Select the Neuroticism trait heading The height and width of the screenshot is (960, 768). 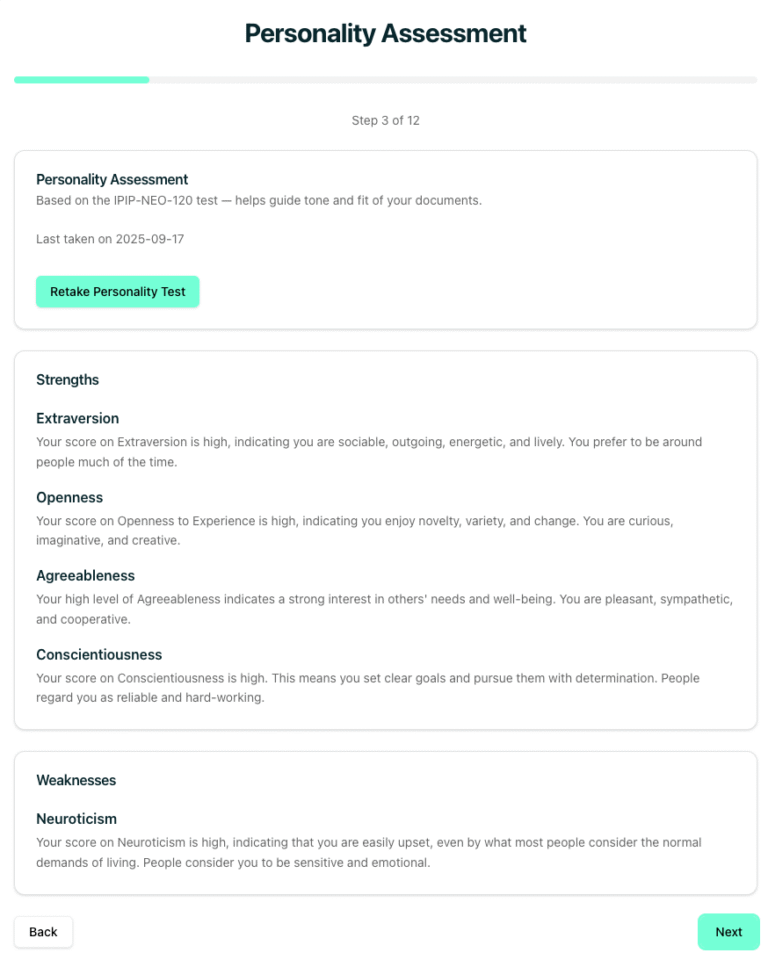76,818
